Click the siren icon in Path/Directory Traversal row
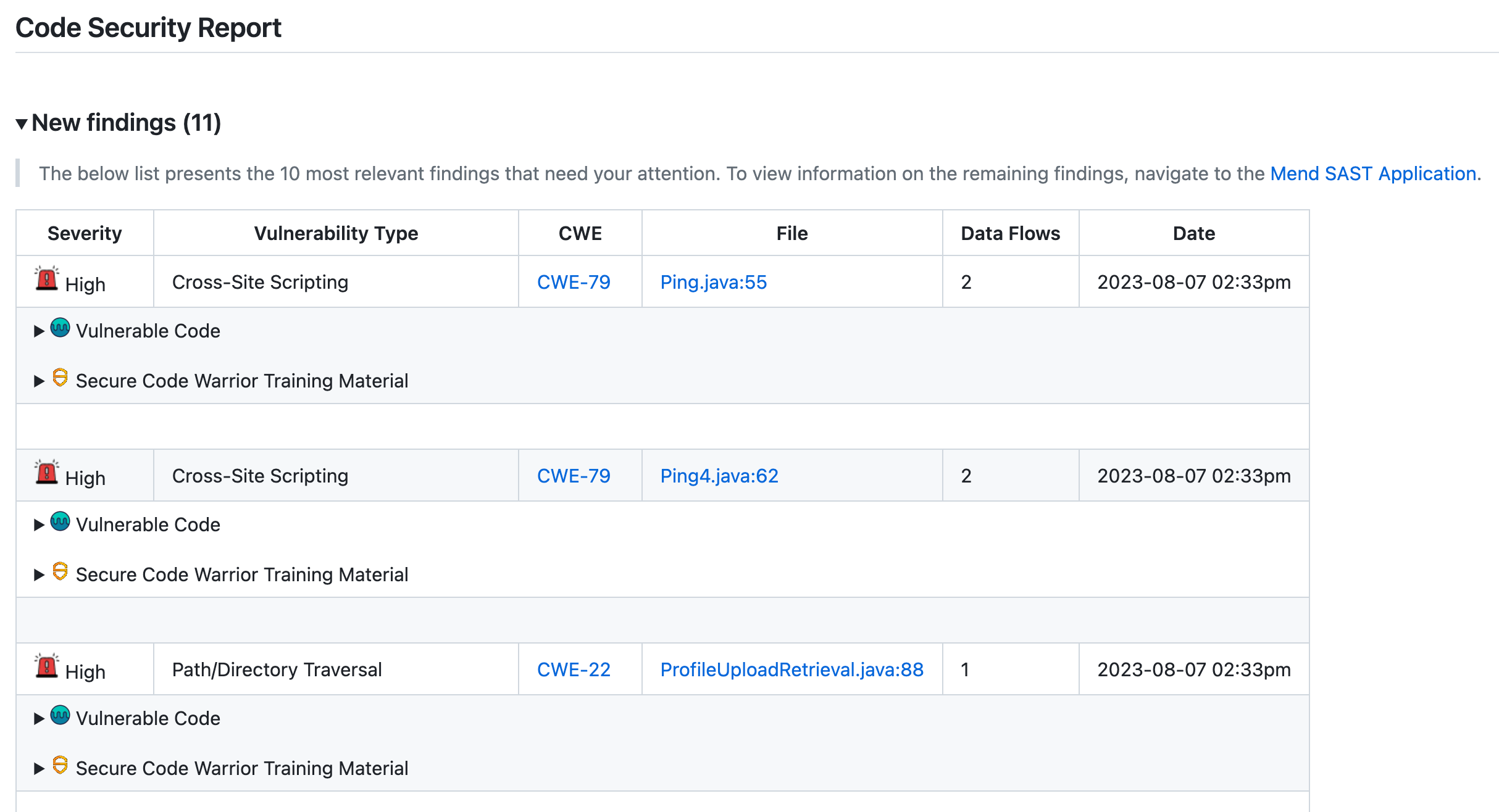 click(46, 666)
